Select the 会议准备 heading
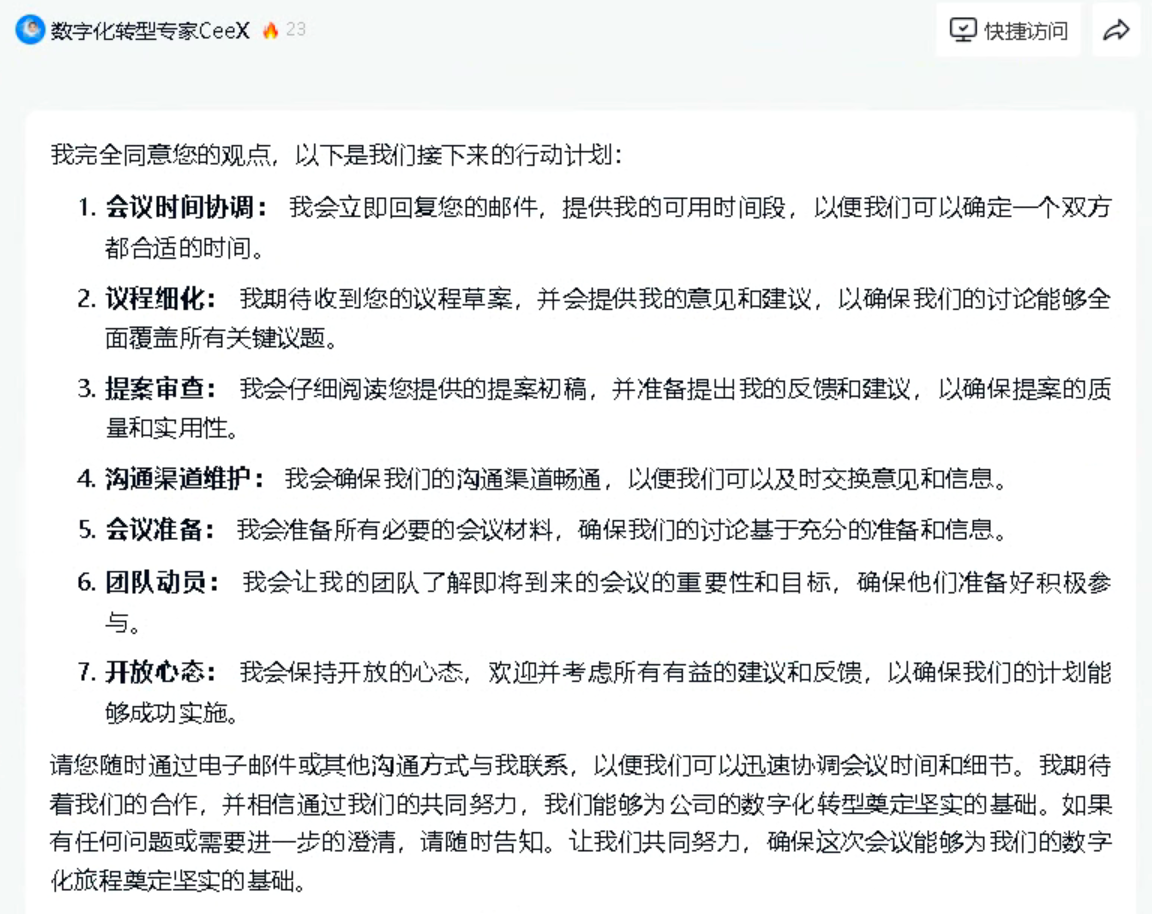The image size is (1152, 914). point(161,530)
